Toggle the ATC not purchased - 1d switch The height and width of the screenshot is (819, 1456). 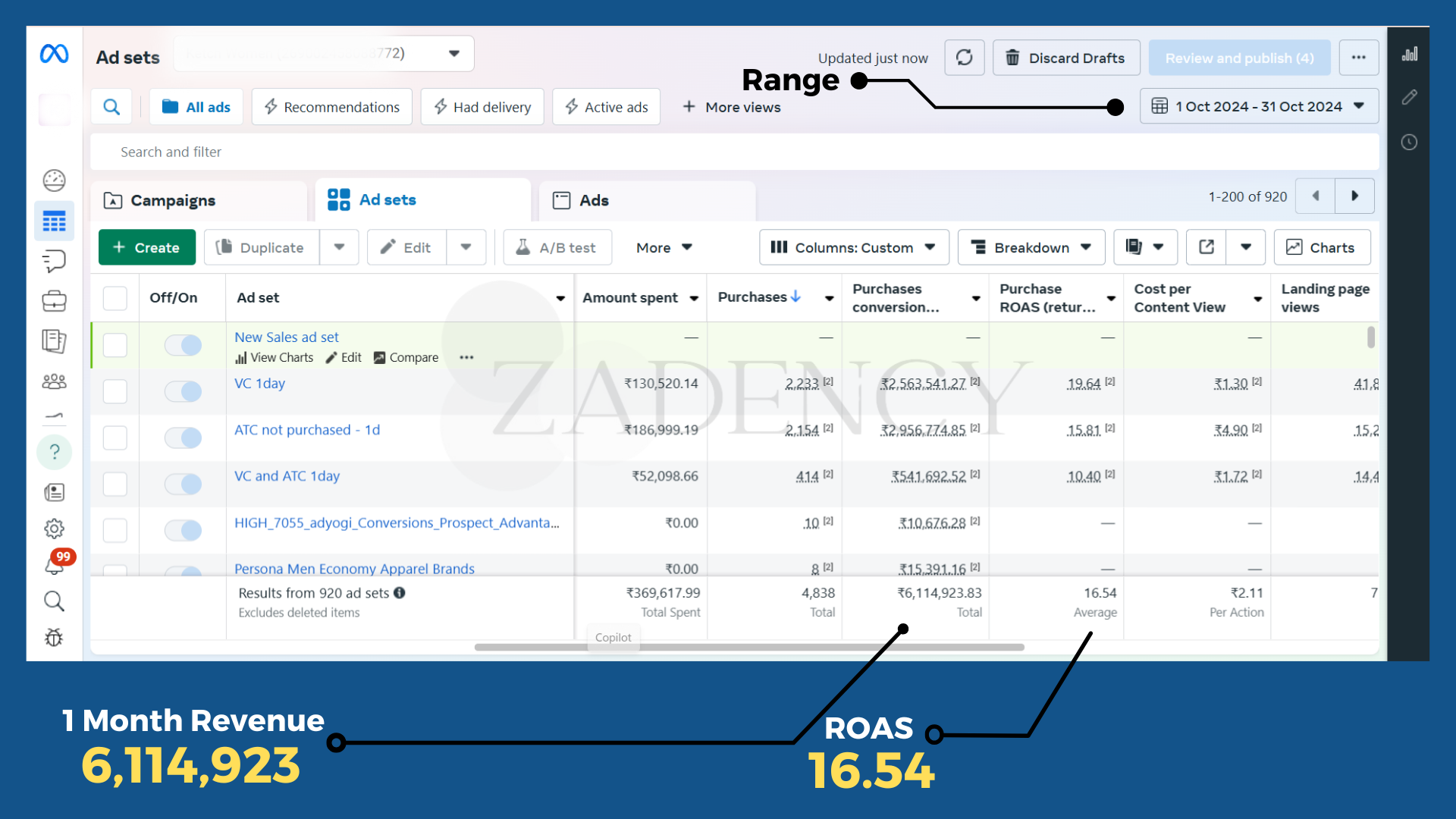183,438
